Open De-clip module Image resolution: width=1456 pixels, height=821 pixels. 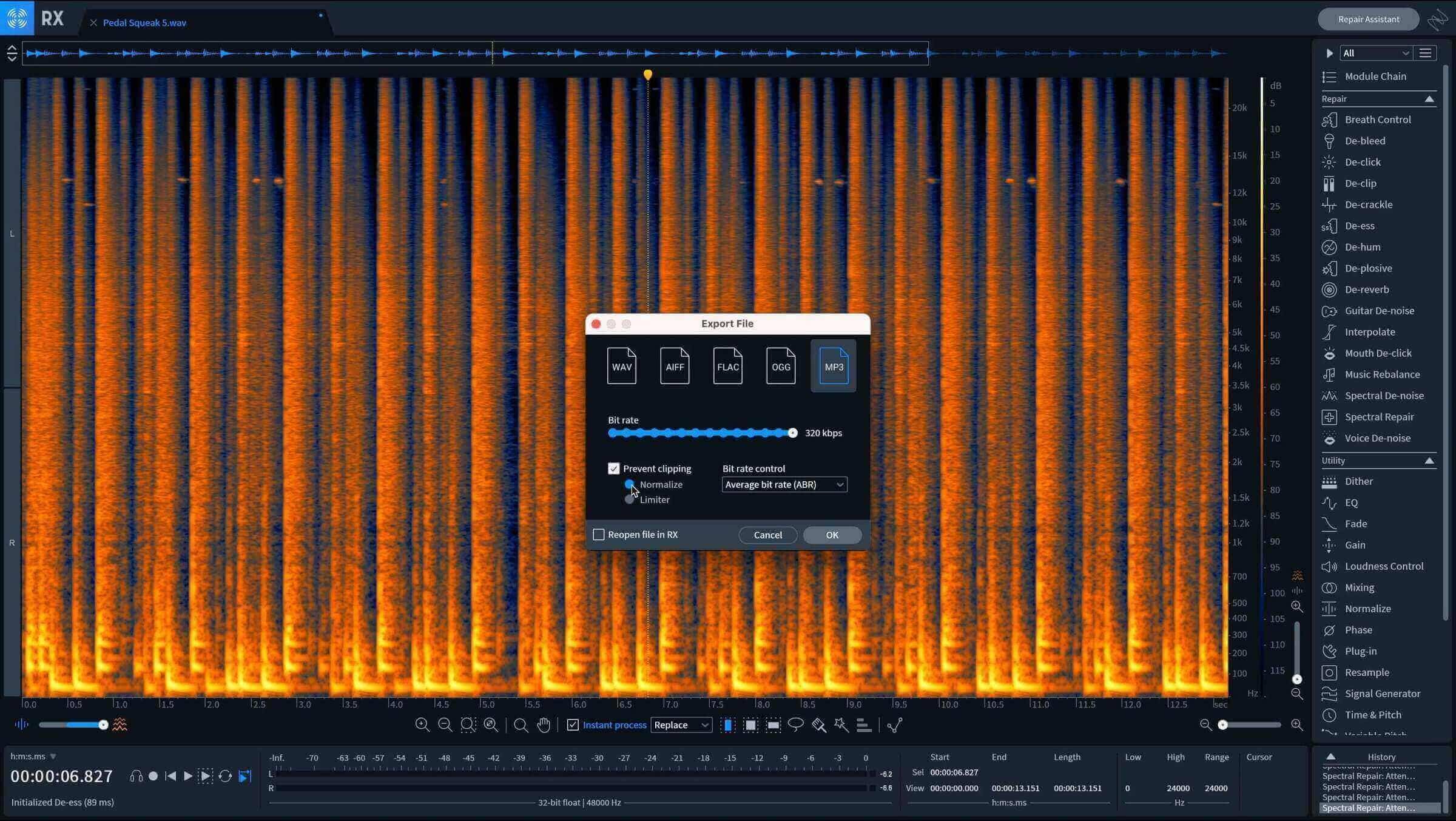pyautogui.click(x=1360, y=183)
